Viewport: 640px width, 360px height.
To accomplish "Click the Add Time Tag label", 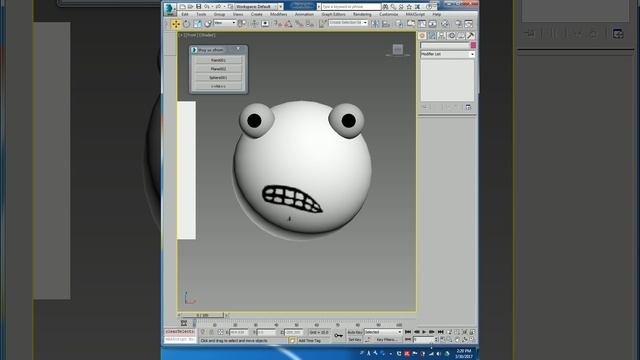I will coord(309,340).
